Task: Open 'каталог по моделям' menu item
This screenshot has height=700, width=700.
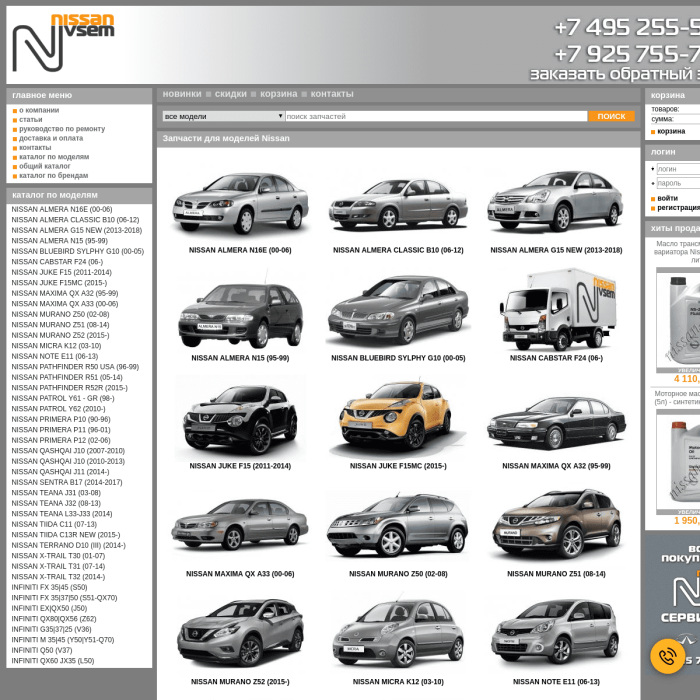Action: pos(54,157)
